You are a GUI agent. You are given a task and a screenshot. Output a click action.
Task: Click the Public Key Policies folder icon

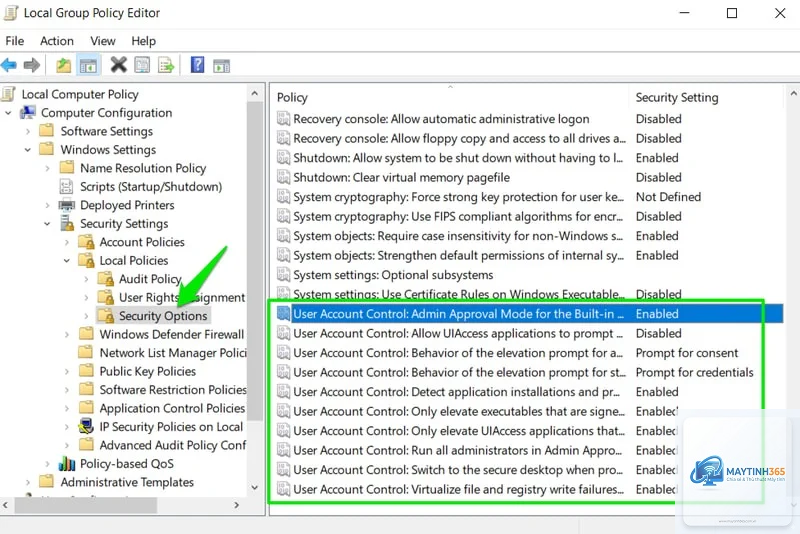click(86, 371)
